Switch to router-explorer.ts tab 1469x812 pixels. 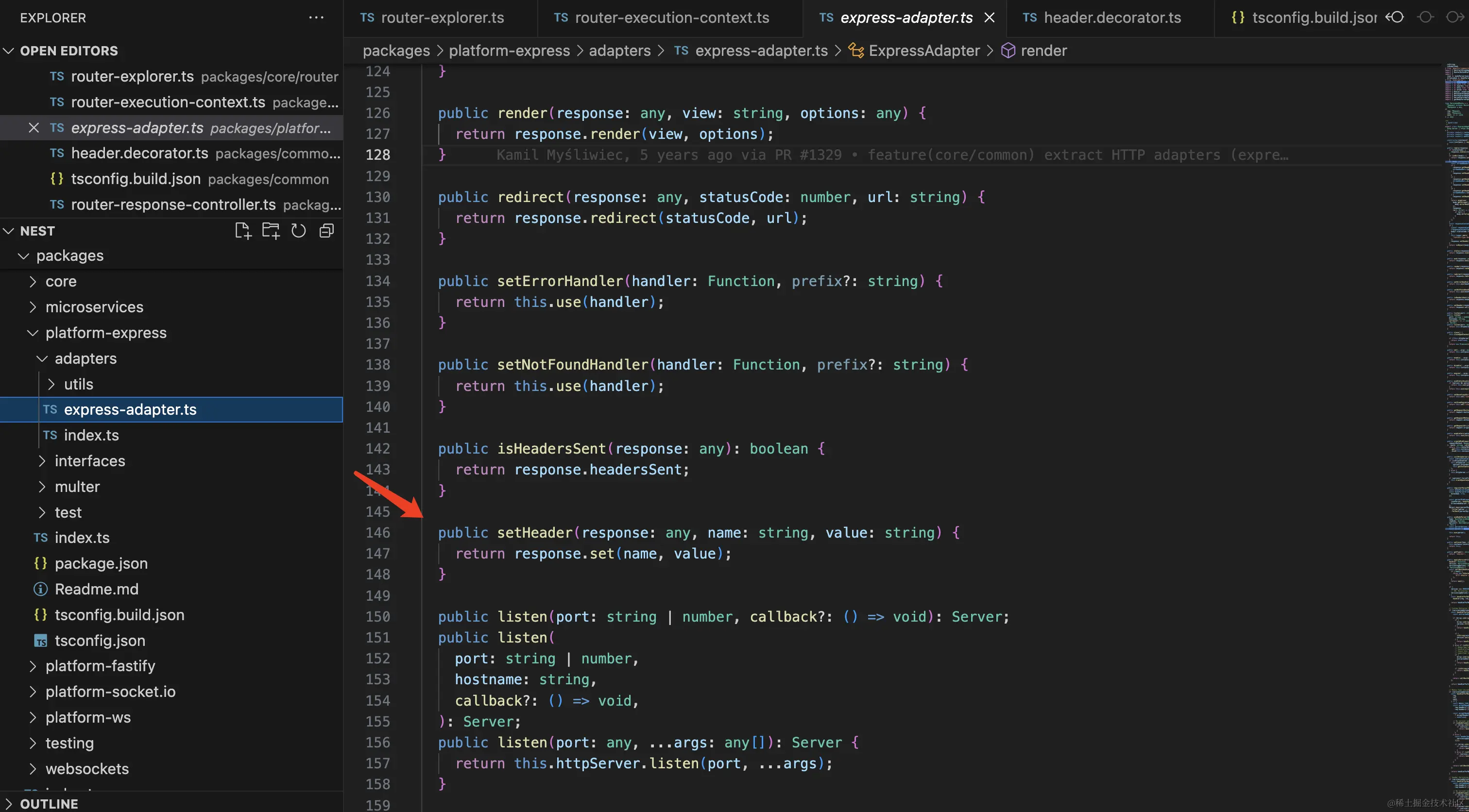pos(442,17)
